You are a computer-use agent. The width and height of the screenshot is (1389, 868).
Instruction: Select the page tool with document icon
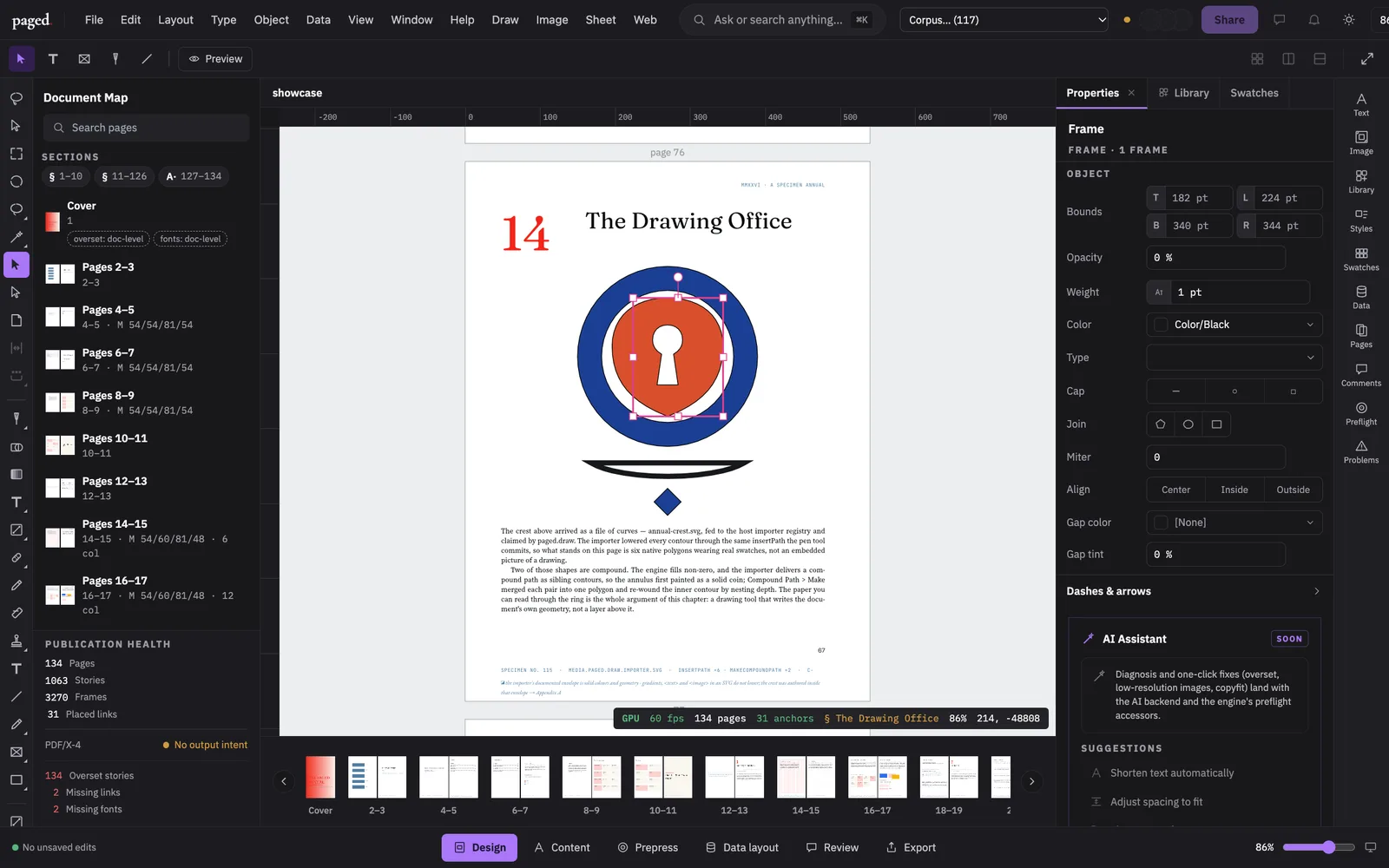pos(16,320)
